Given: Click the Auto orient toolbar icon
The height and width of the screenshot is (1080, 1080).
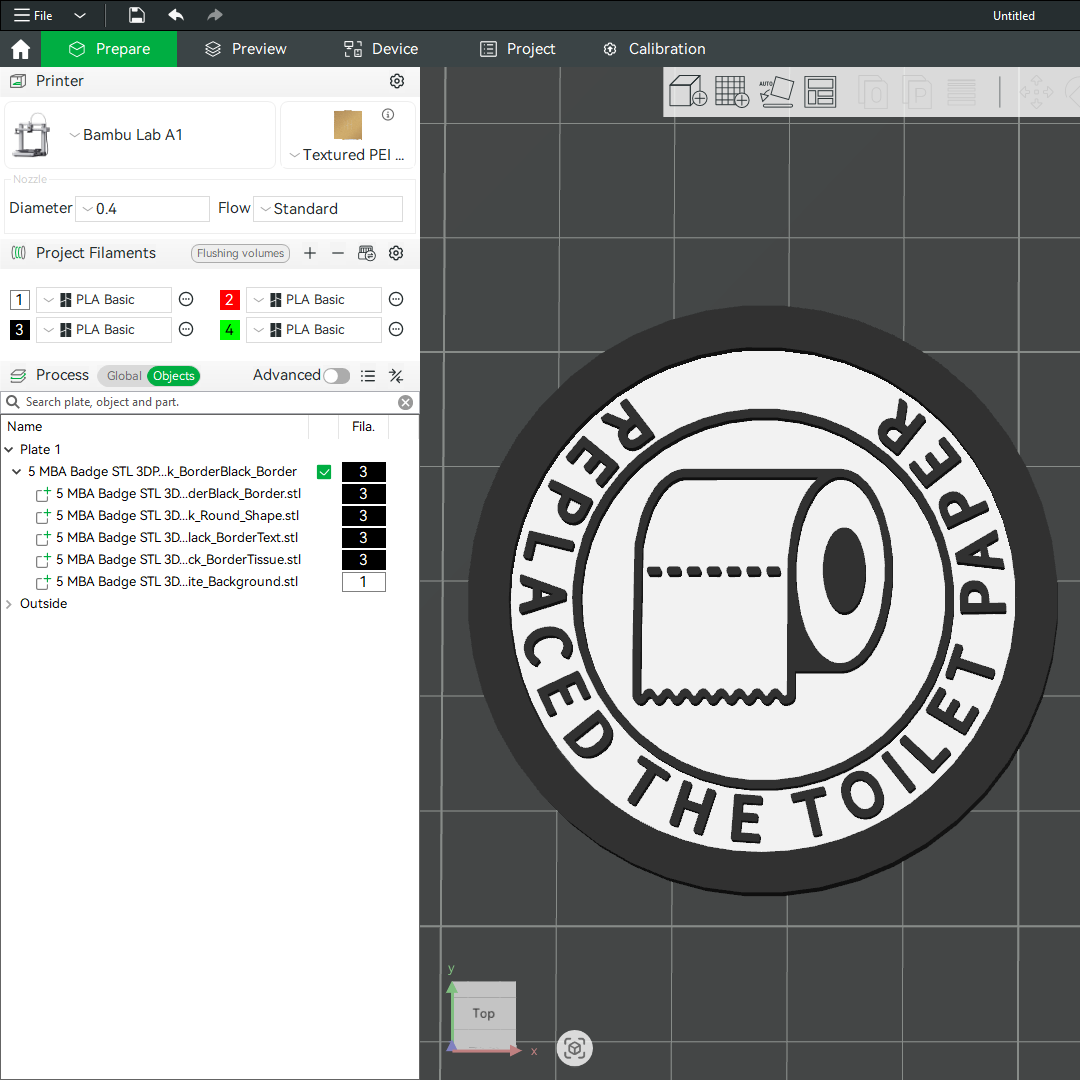Looking at the screenshot, I should (776, 92).
